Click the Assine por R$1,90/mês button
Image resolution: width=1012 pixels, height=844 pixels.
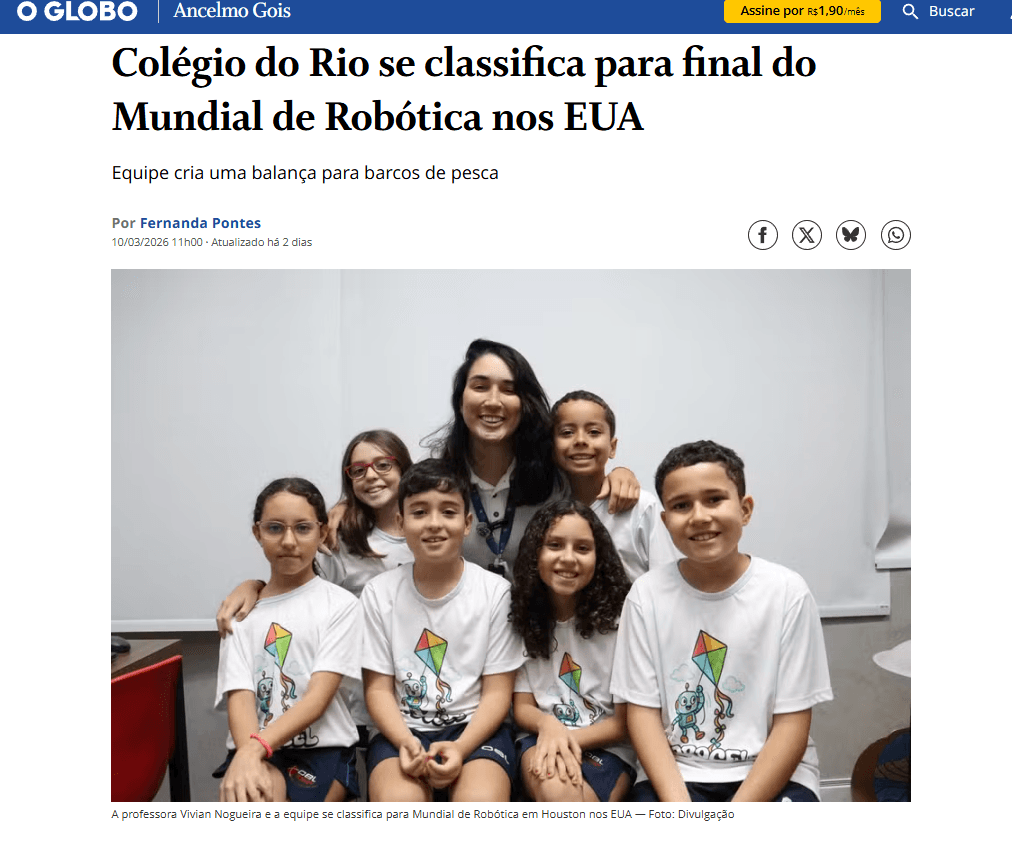[802, 11]
